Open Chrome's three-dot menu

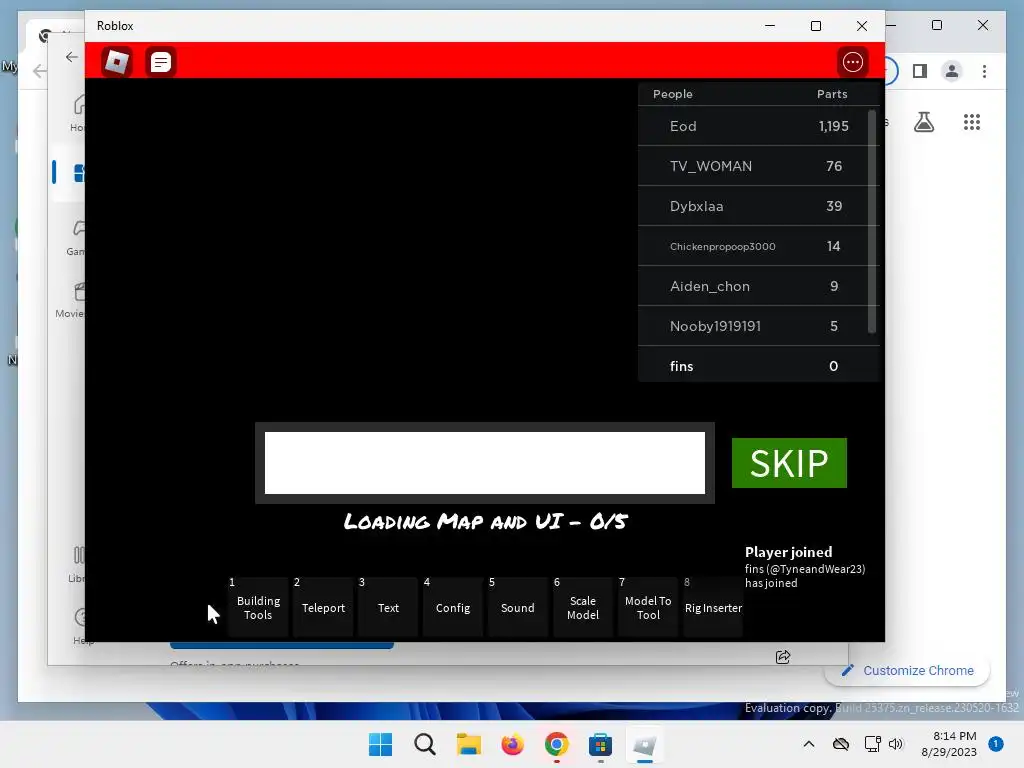click(984, 71)
